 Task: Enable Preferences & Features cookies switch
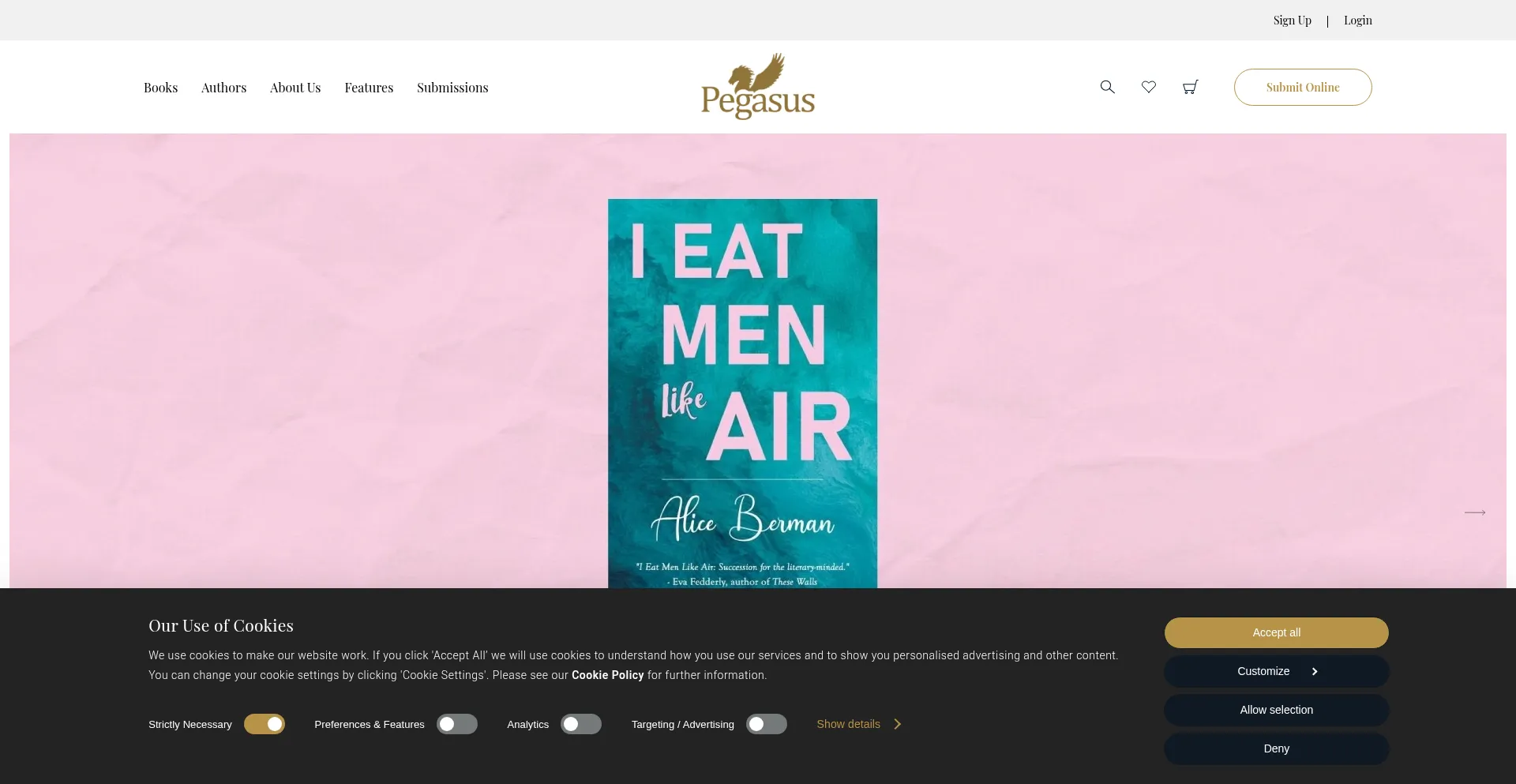(x=457, y=724)
